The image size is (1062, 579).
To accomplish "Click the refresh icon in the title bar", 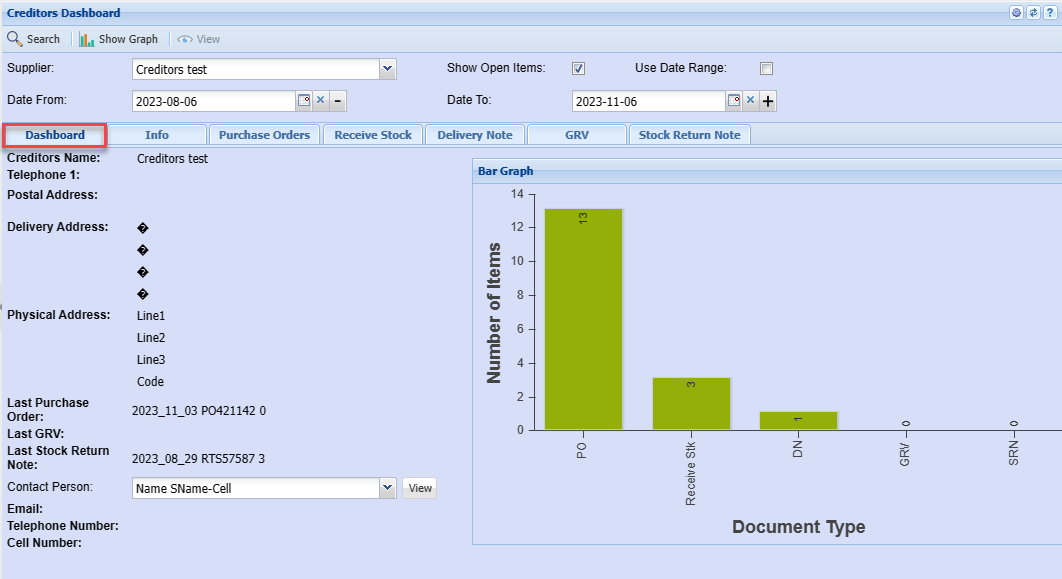I will click(1033, 13).
